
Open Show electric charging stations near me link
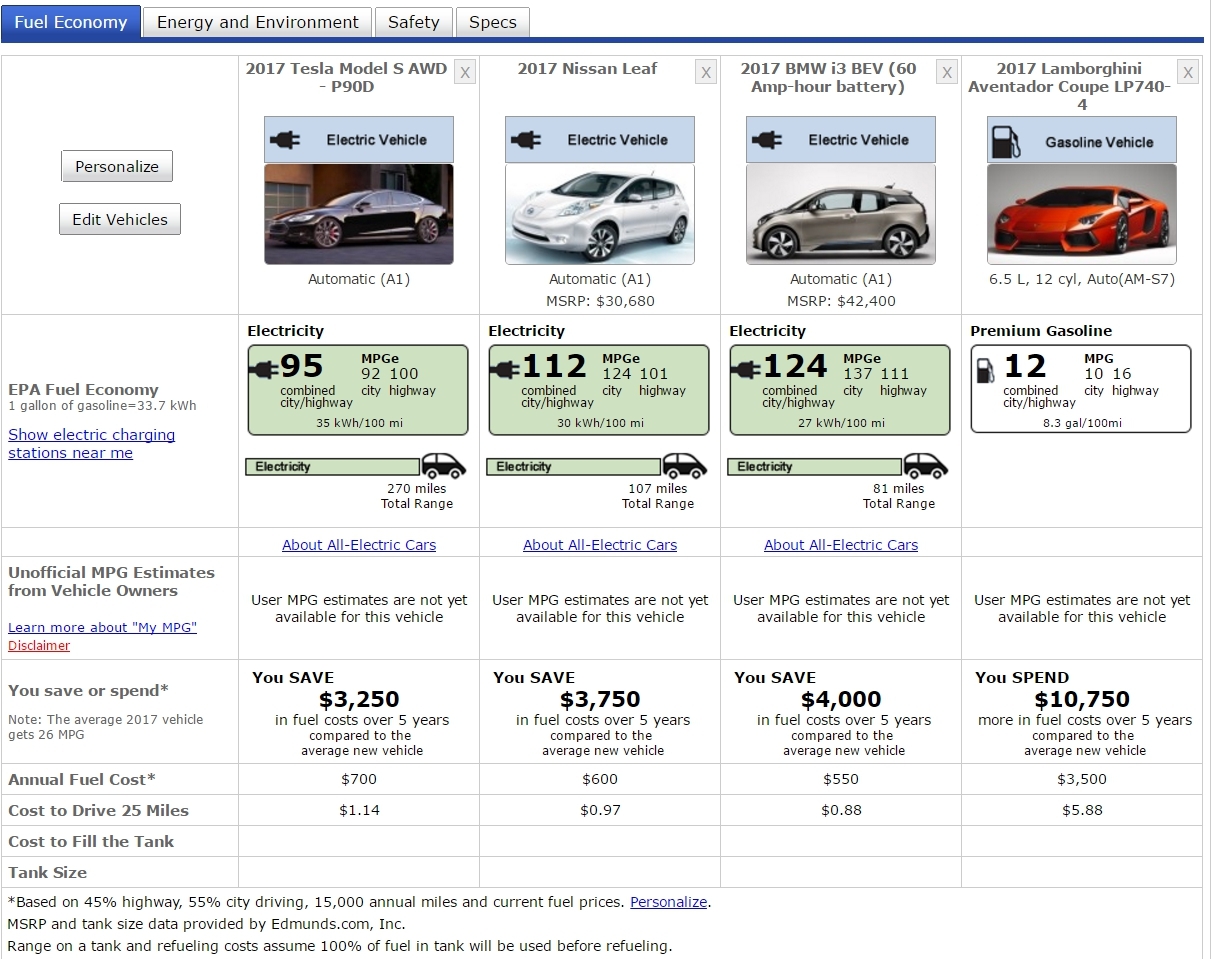(x=91, y=444)
